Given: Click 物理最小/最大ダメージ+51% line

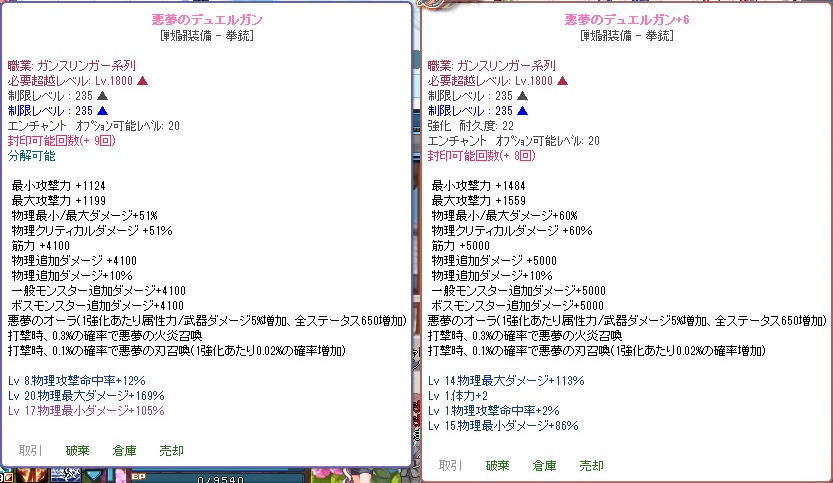Looking at the screenshot, I should pos(84,216).
